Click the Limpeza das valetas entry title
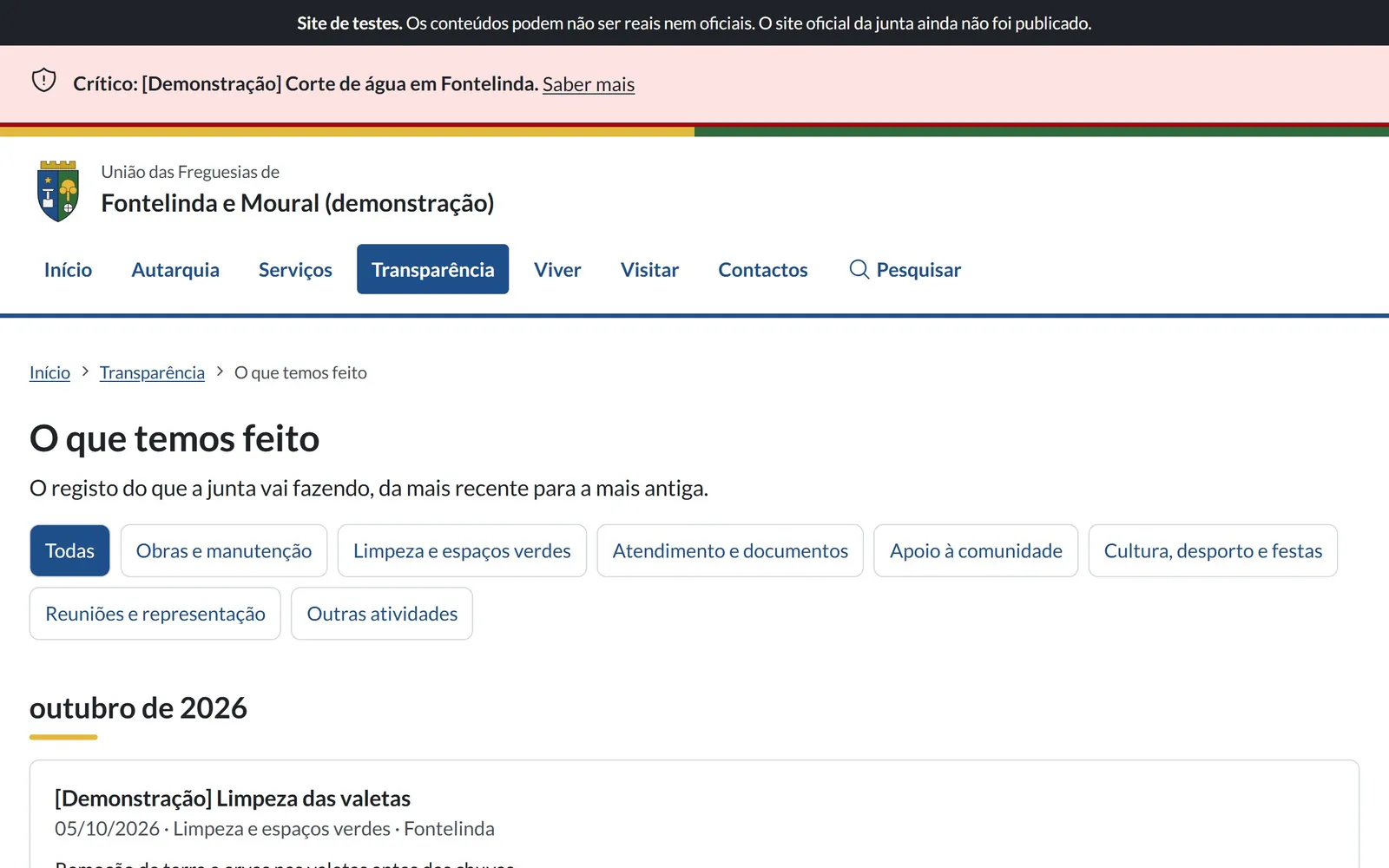The width and height of the screenshot is (1389, 868). pos(233,799)
